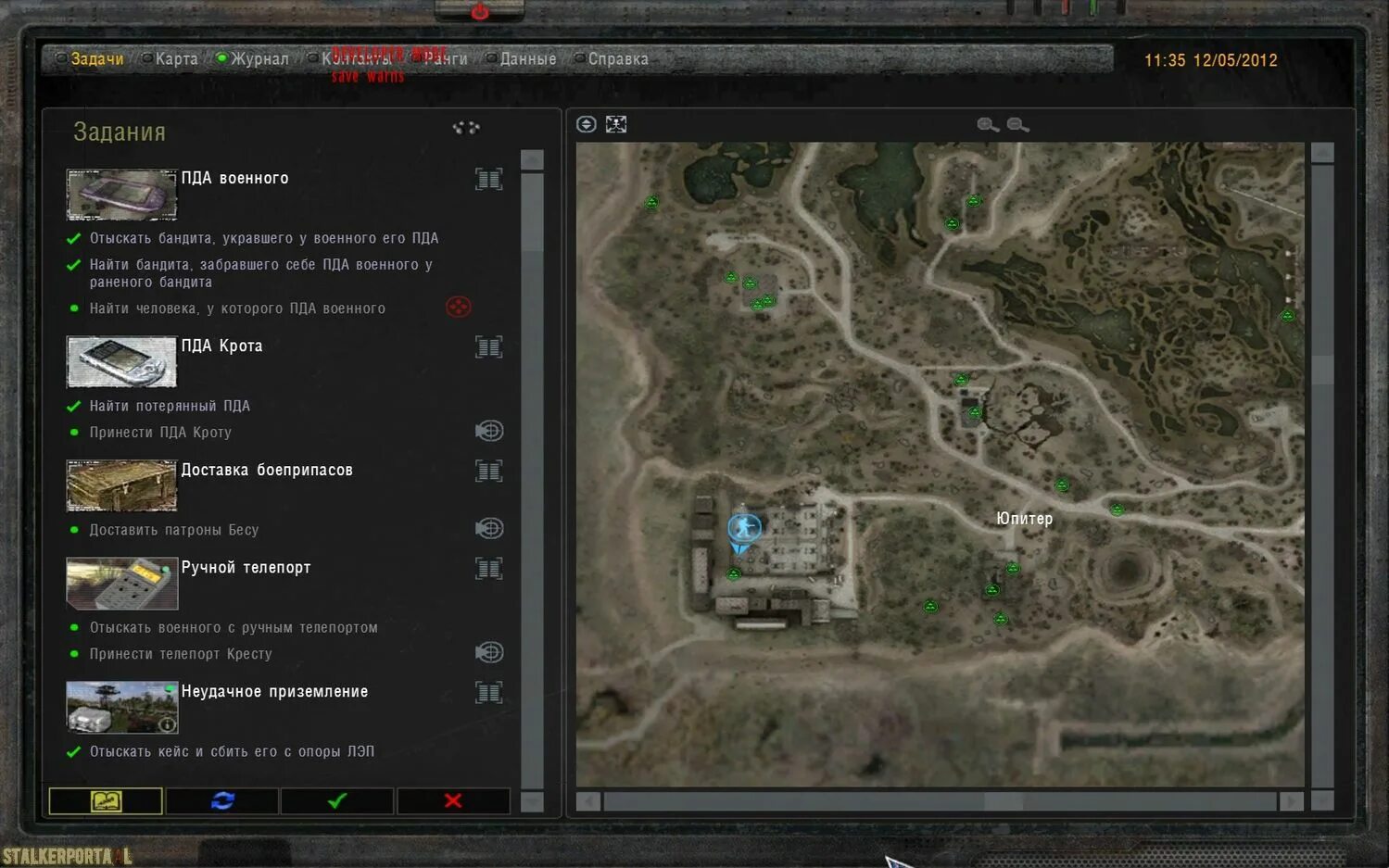
Task: Show active tasks with the yellow map button
Action: 106,801
